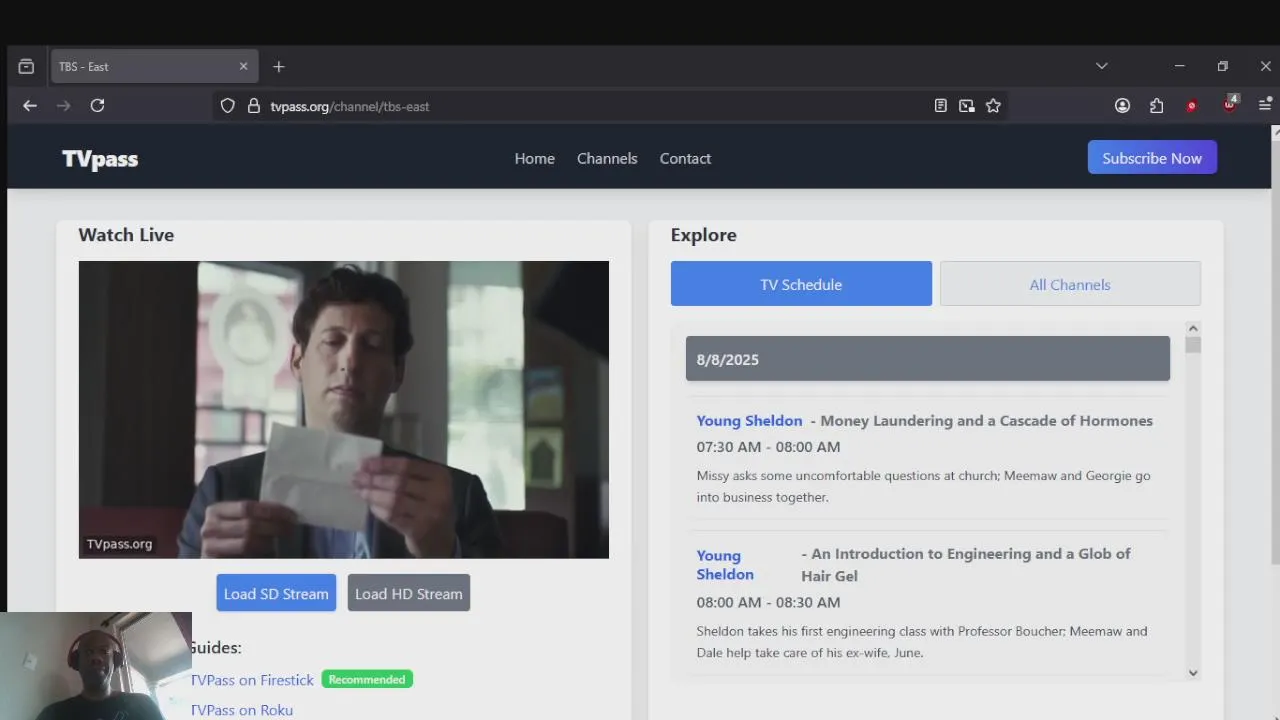Click the 08:00 AM - 08:30 AM time
Viewport: 1280px width, 720px height.
tap(768, 603)
